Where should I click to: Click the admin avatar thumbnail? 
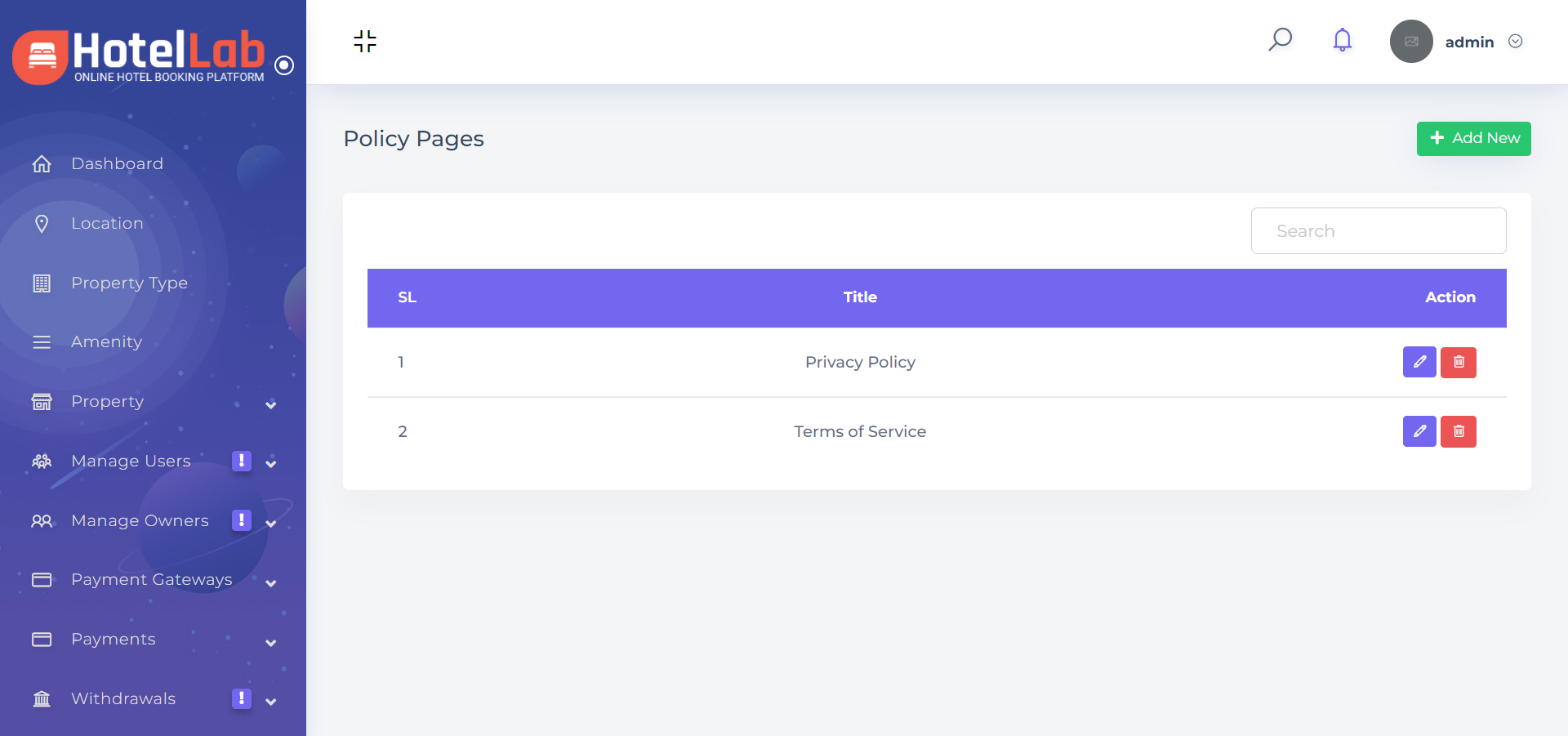click(x=1410, y=42)
